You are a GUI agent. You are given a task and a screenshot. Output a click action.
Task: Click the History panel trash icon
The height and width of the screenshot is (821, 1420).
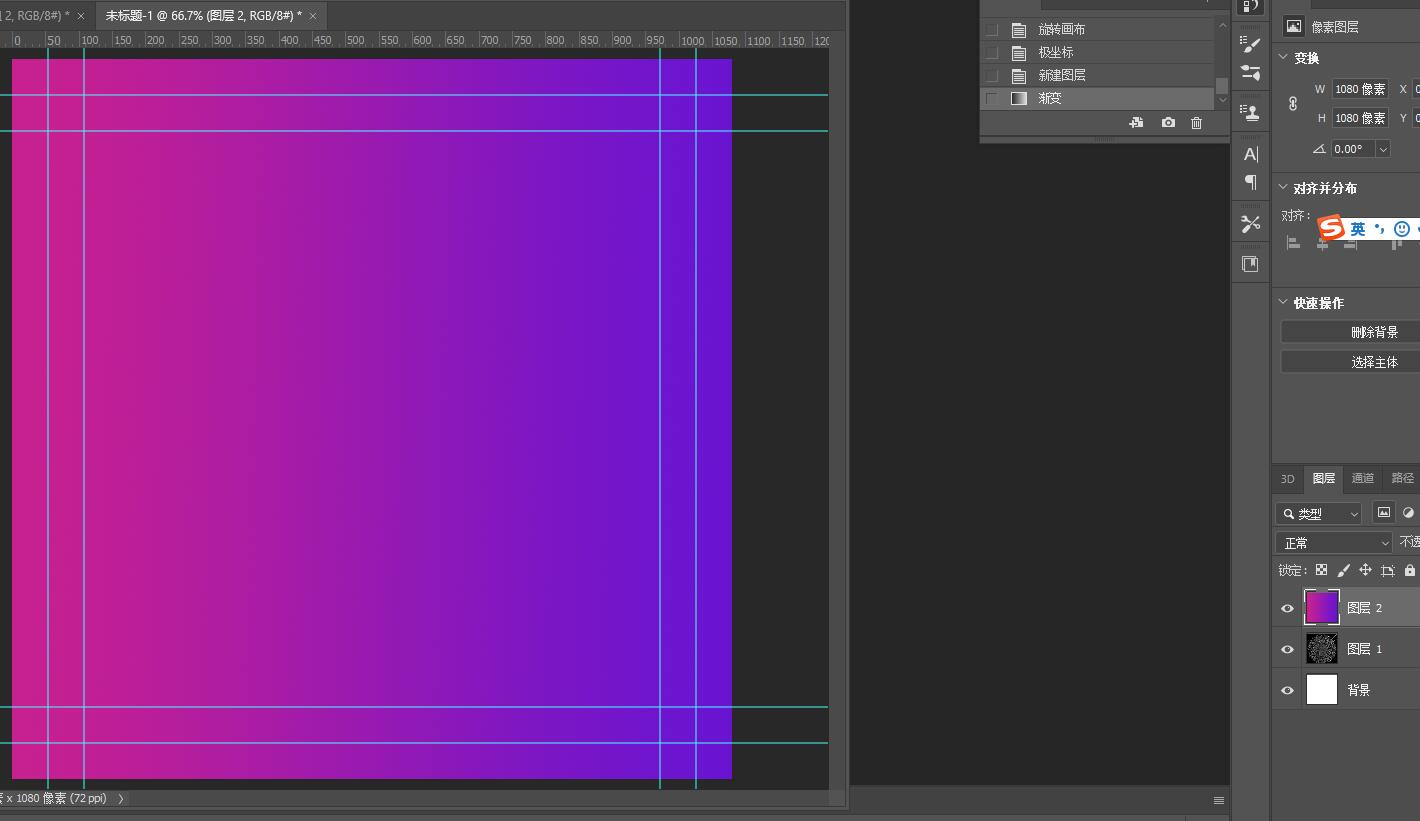coord(1197,122)
